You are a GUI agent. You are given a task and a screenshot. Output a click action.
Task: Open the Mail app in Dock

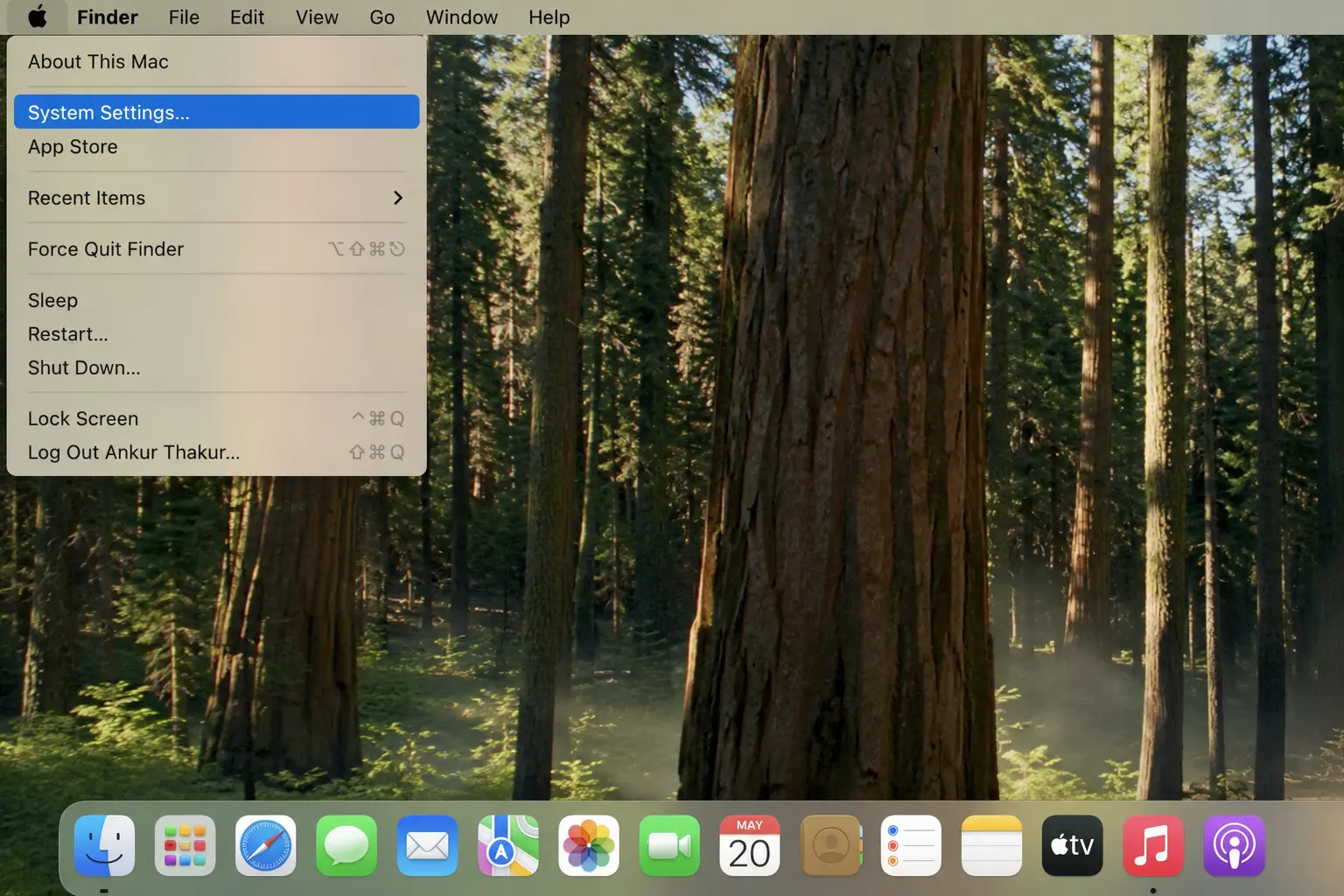pos(427,845)
